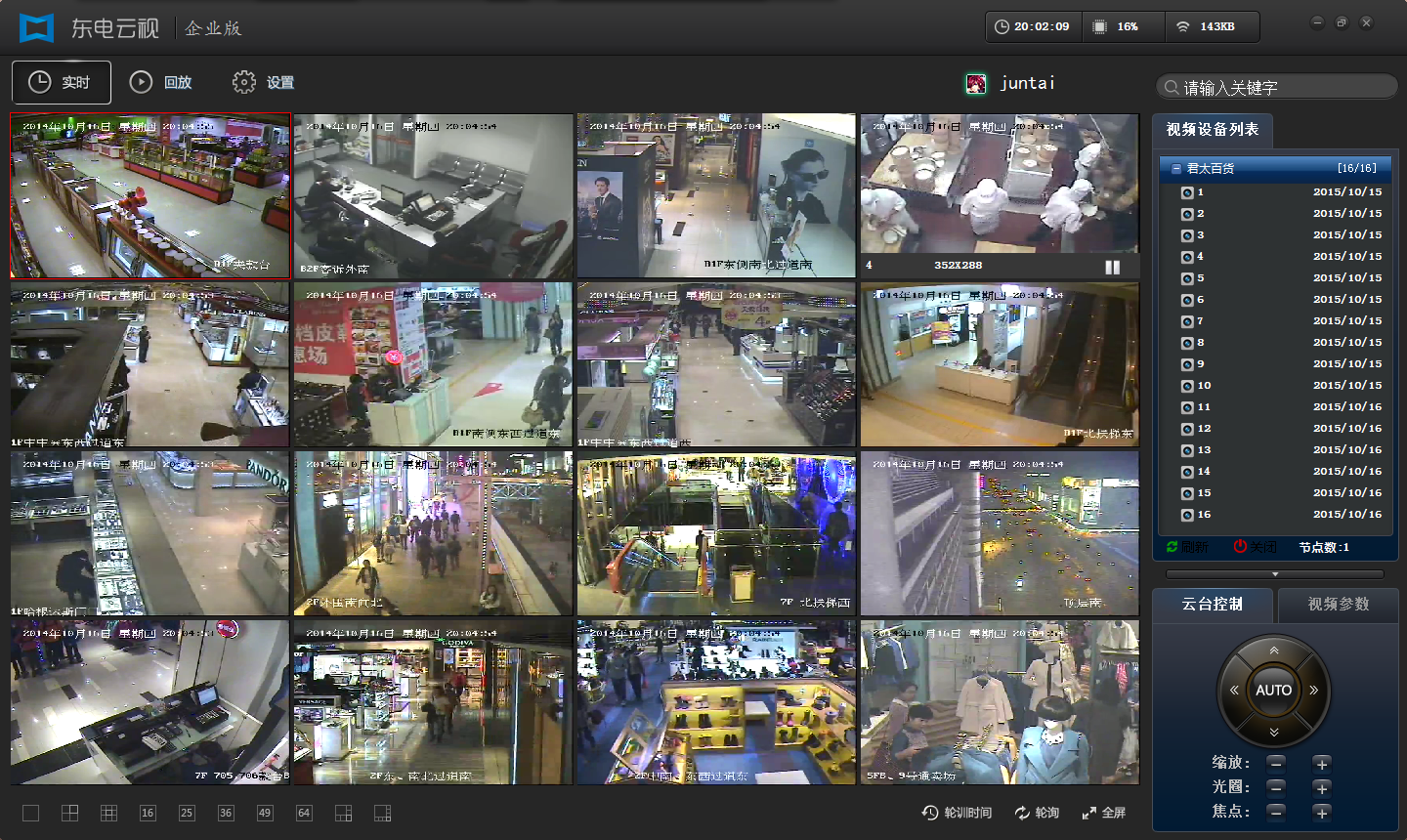1407x840 pixels.
Task: Switch to single-camera view layout
Action: point(30,813)
